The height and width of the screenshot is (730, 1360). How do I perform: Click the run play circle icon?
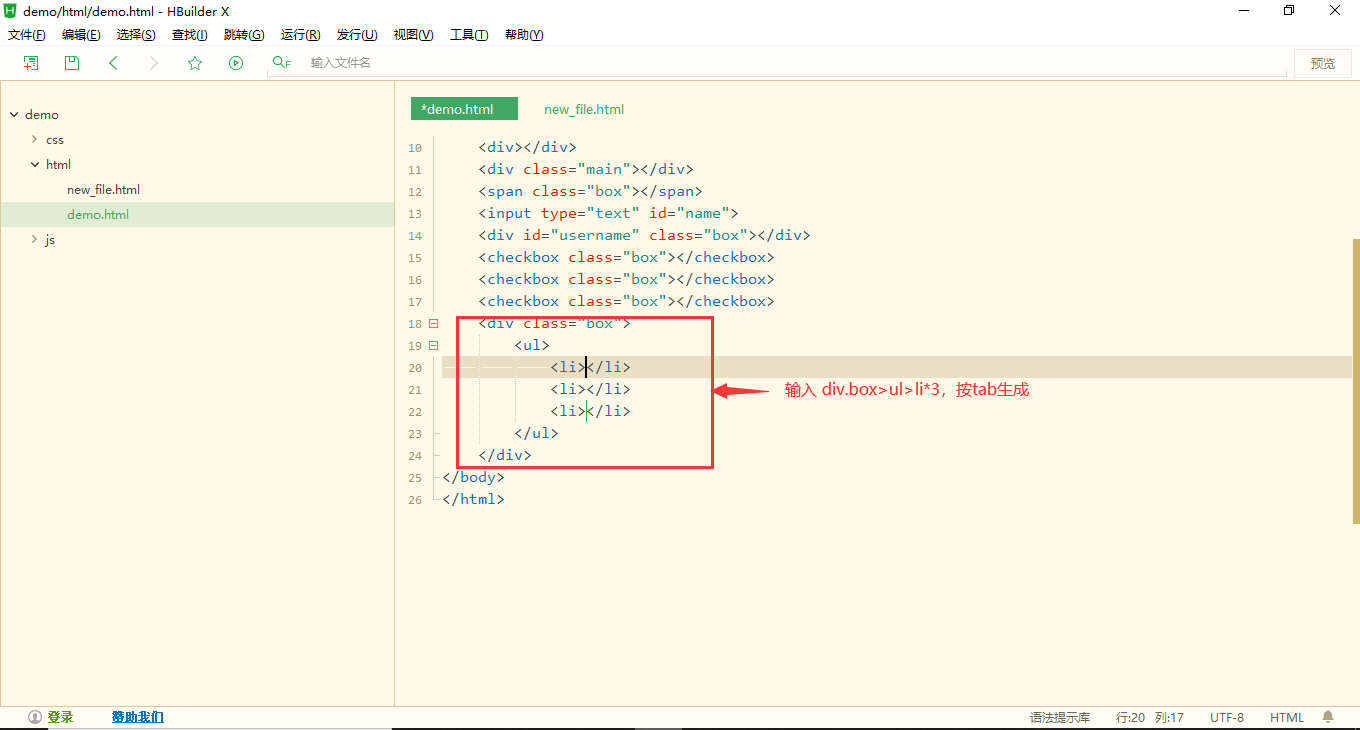(x=236, y=63)
